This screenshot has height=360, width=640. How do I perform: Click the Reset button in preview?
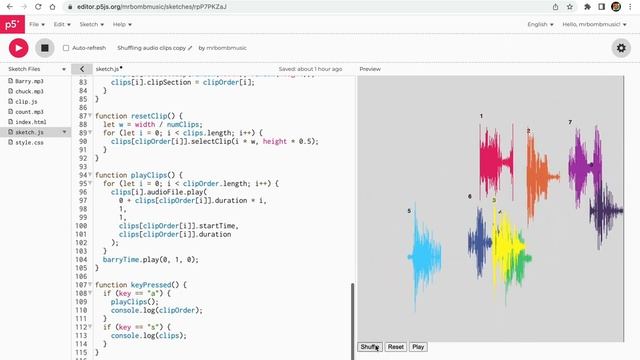[x=396, y=347]
